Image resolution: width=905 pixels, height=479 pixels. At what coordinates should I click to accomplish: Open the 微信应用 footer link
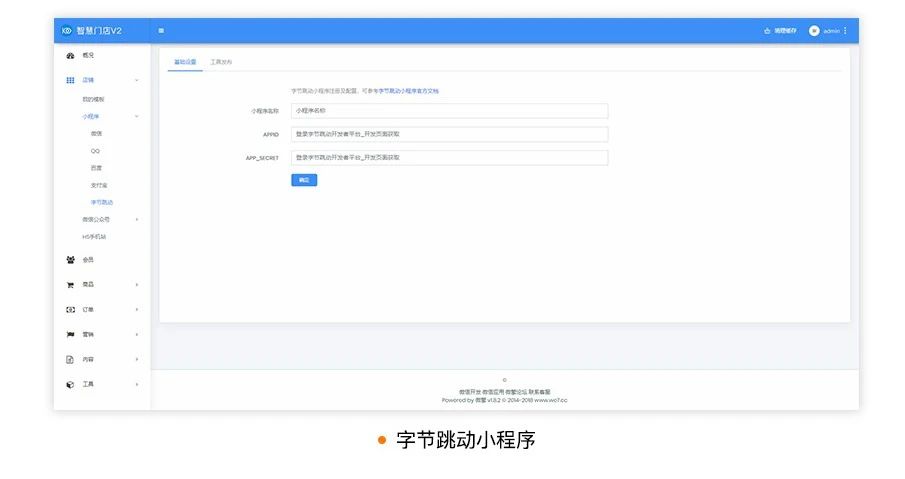(x=493, y=392)
